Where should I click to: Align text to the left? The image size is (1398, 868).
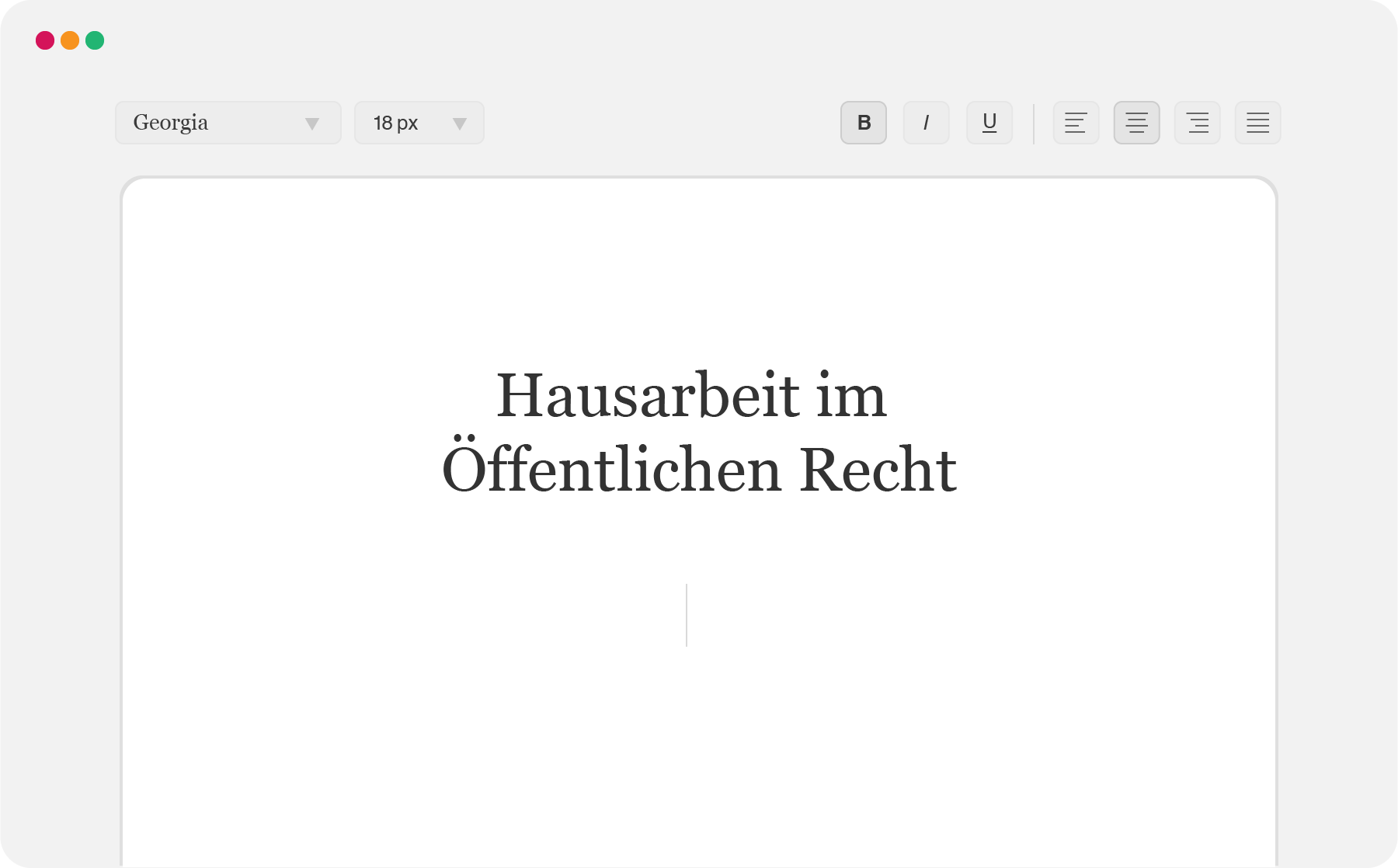click(x=1076, y=122)
